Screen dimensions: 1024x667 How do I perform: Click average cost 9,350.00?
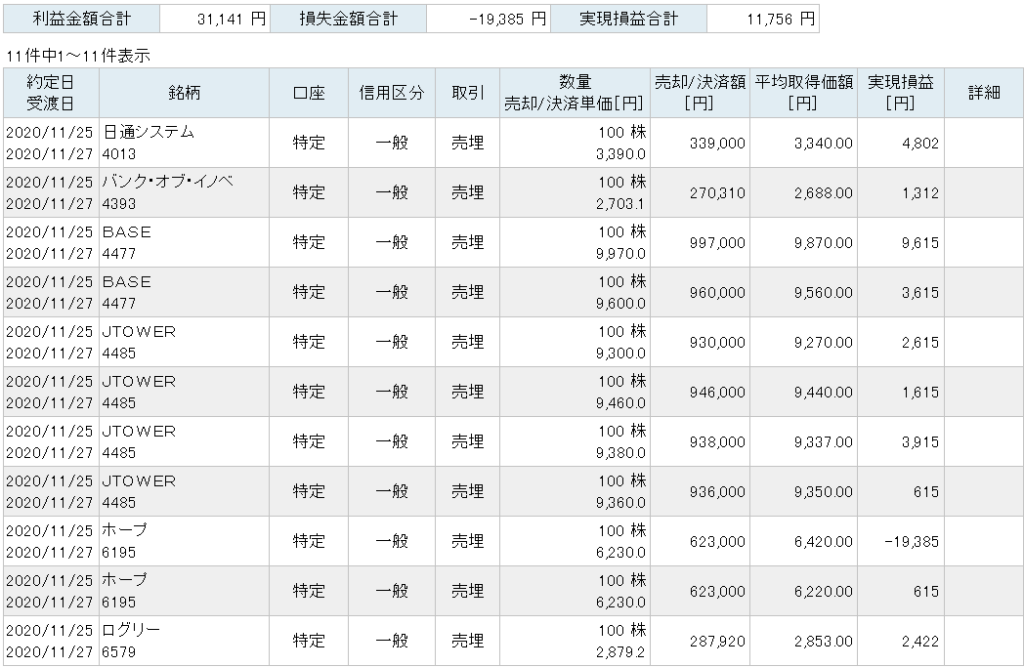(824, 492)
